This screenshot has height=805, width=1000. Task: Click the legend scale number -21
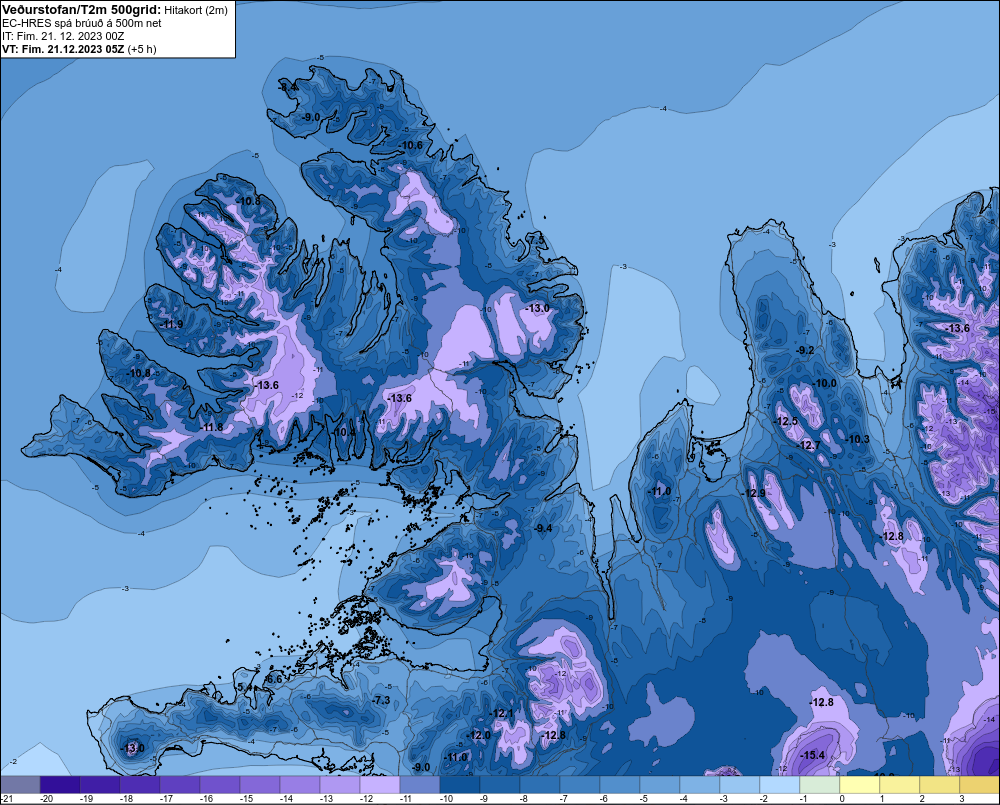tap(7, 799)
